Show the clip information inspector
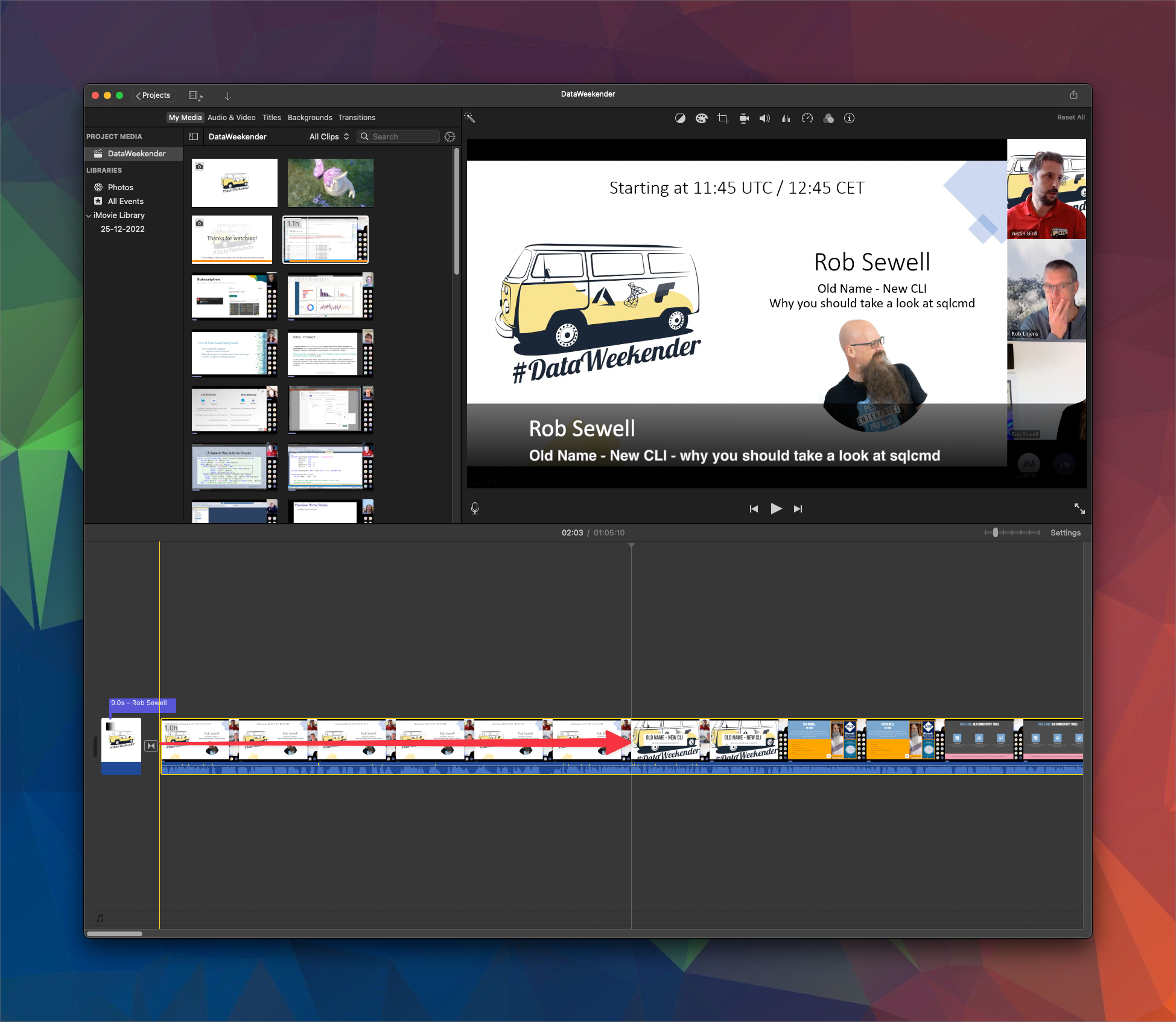The image size is (1176, 1022). (849, 118)
